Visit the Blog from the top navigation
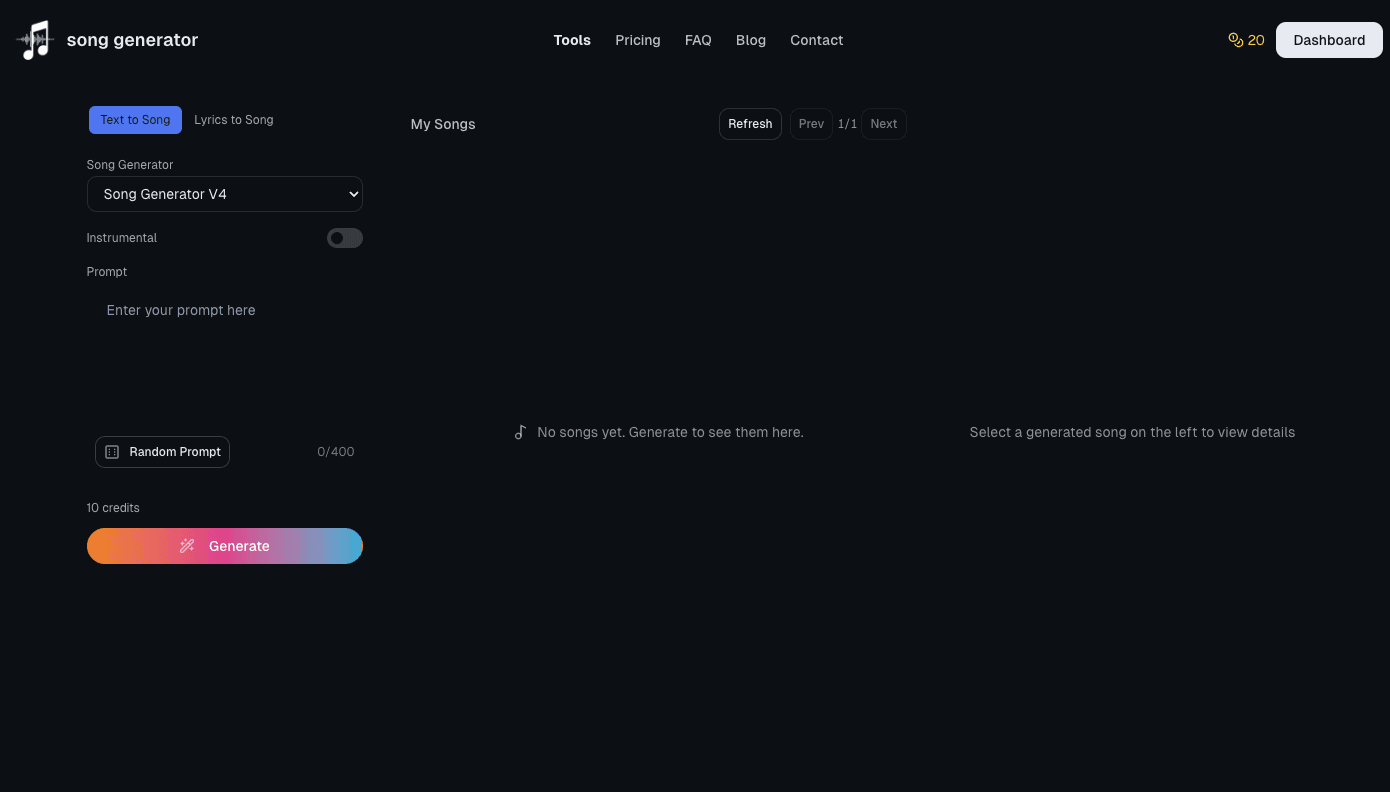1390x792 pixels. click(750, 40)
